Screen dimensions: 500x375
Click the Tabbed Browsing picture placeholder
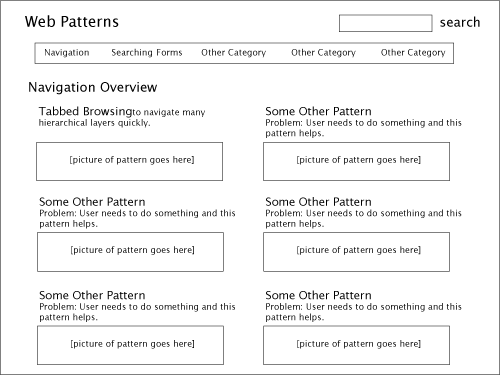click(129, 162)
